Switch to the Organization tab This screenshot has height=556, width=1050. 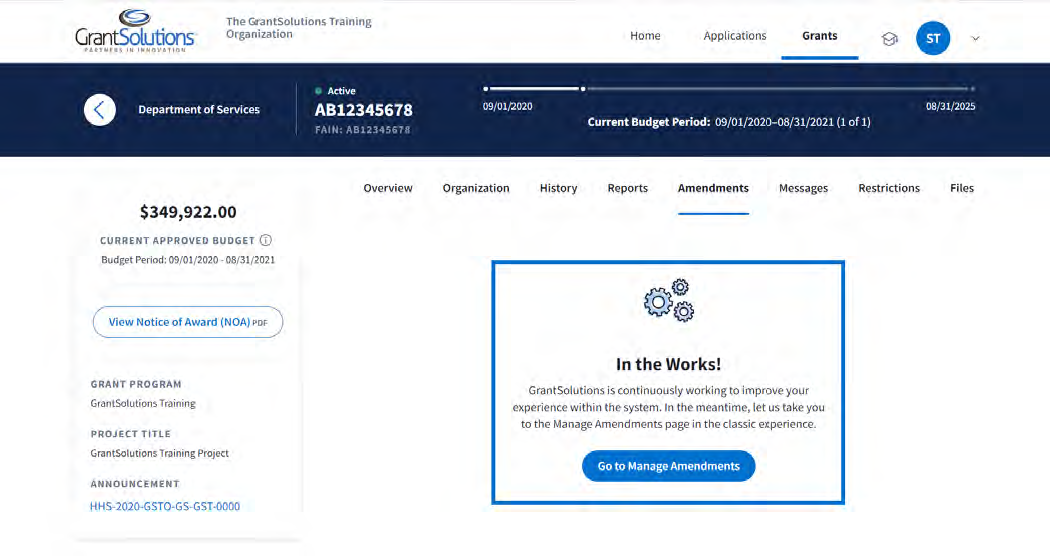coord(476,188)
